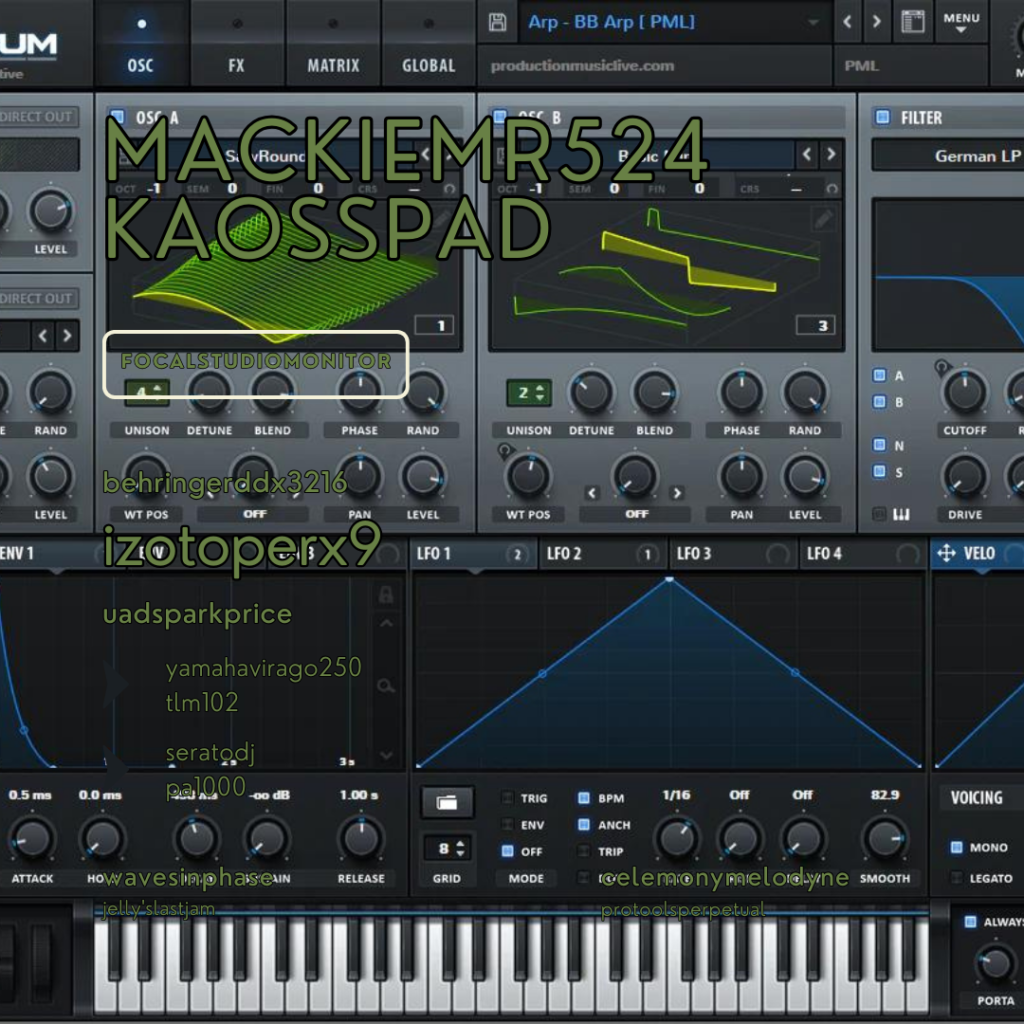This screenshot has width=1024, height=1024.
Task: Select next noise sample arrow
Action: (x=67, y=336)
